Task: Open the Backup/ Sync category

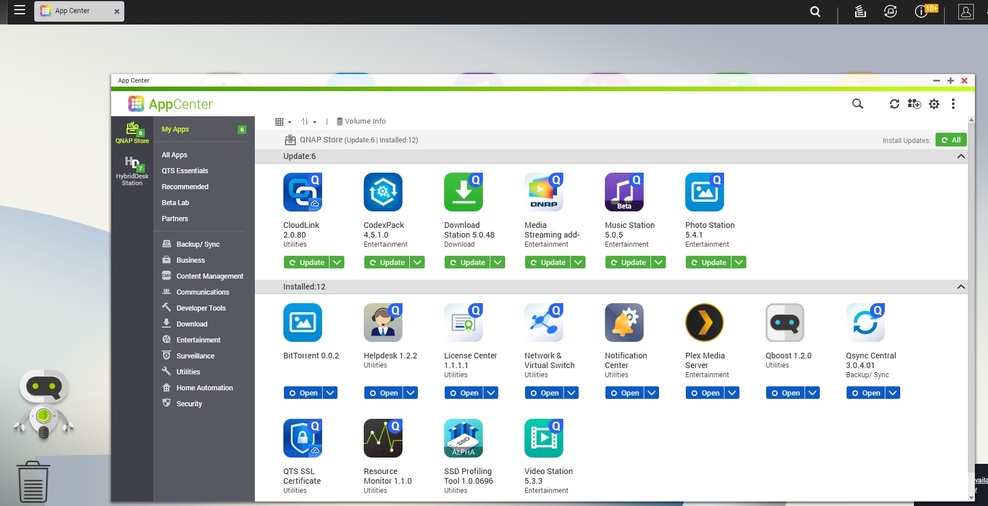Action: pos(198,244)
